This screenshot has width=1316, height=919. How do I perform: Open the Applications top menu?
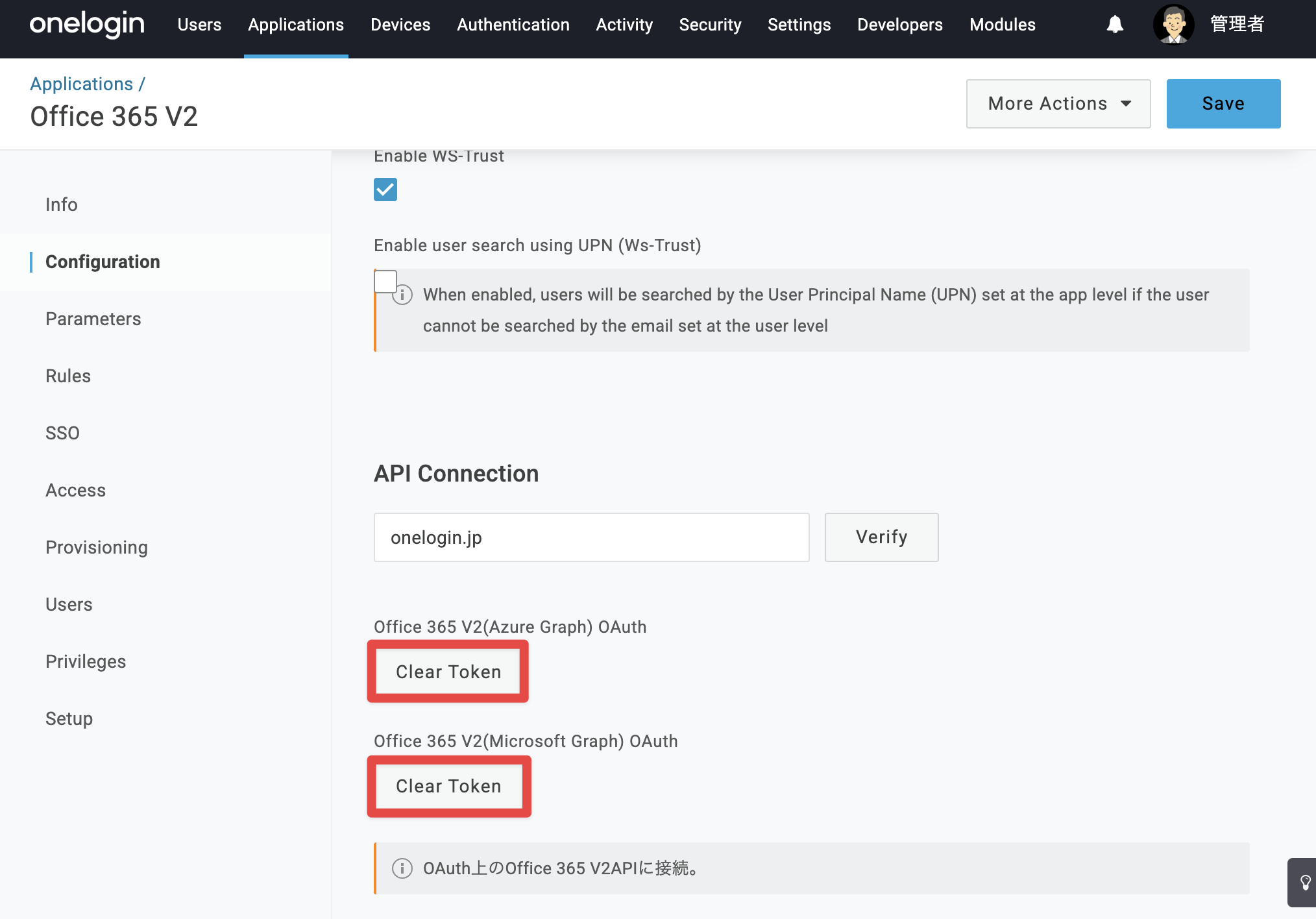(x=296, y=25)
